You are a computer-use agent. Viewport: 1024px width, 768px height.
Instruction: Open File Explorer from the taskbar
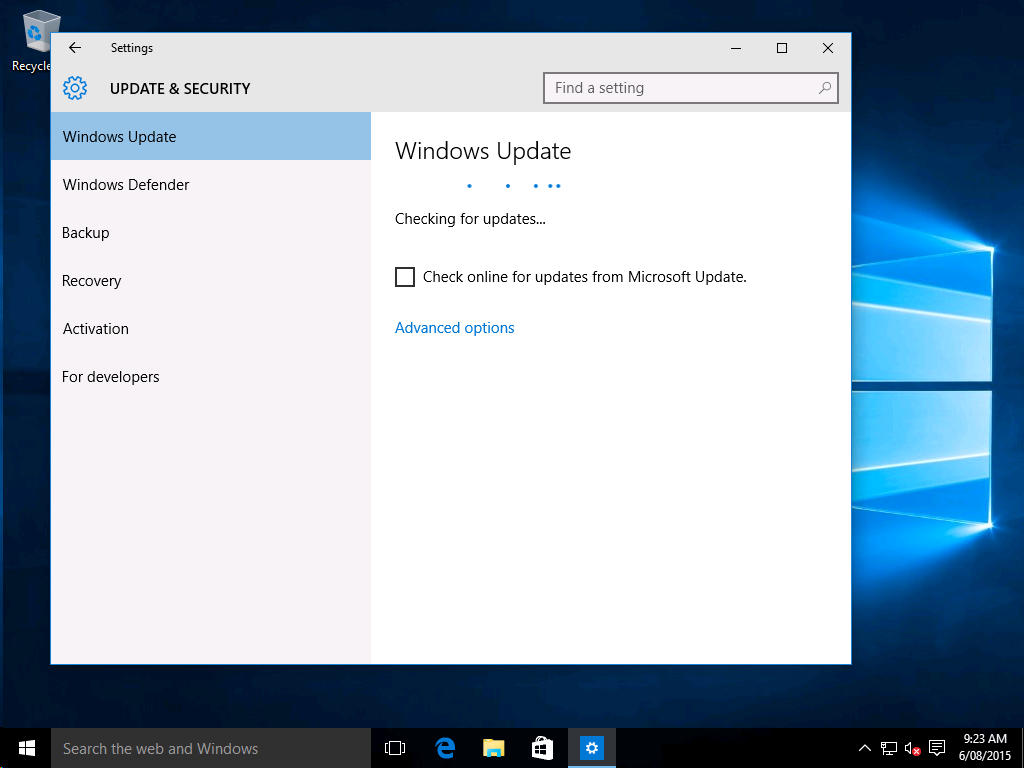tap(494, 748)
